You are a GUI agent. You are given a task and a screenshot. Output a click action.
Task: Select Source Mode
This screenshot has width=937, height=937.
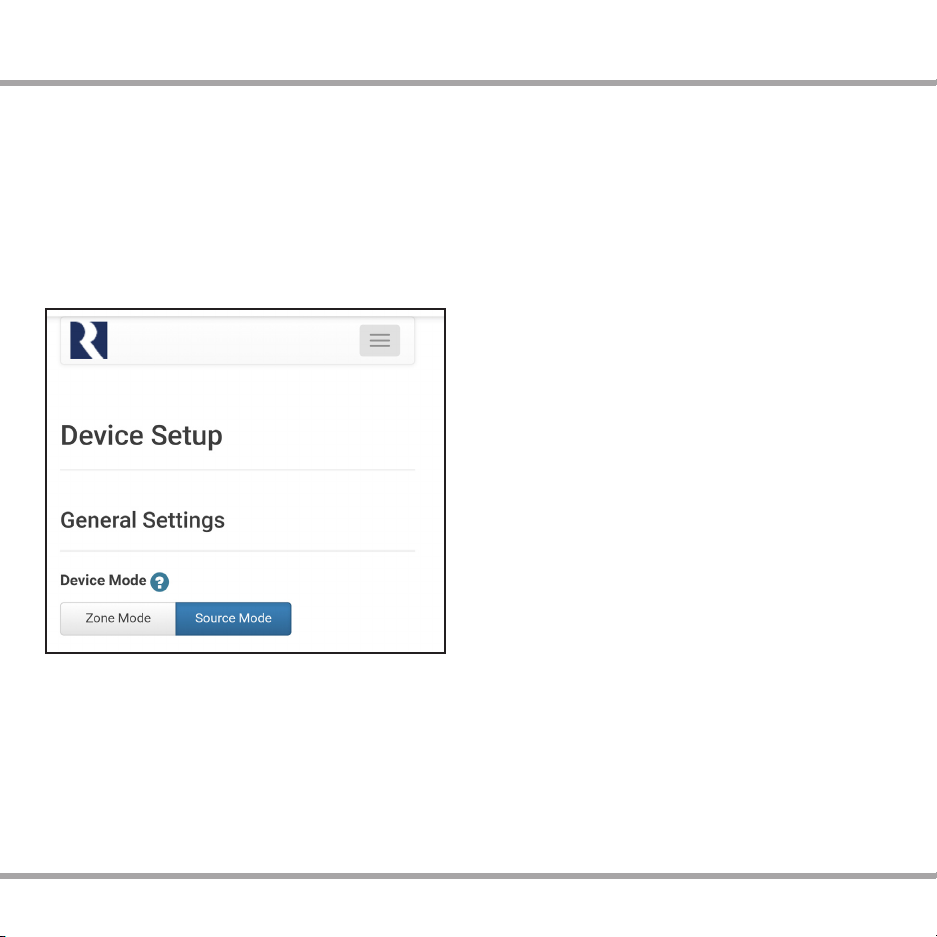pyautogui.click(x=233, y=618)
